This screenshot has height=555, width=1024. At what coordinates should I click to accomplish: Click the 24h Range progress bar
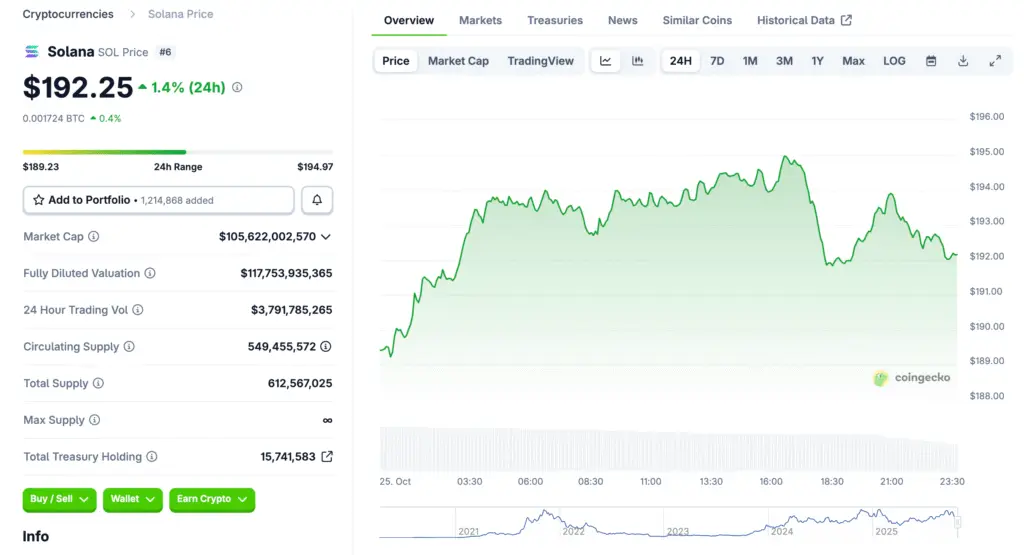pos(177,152)
